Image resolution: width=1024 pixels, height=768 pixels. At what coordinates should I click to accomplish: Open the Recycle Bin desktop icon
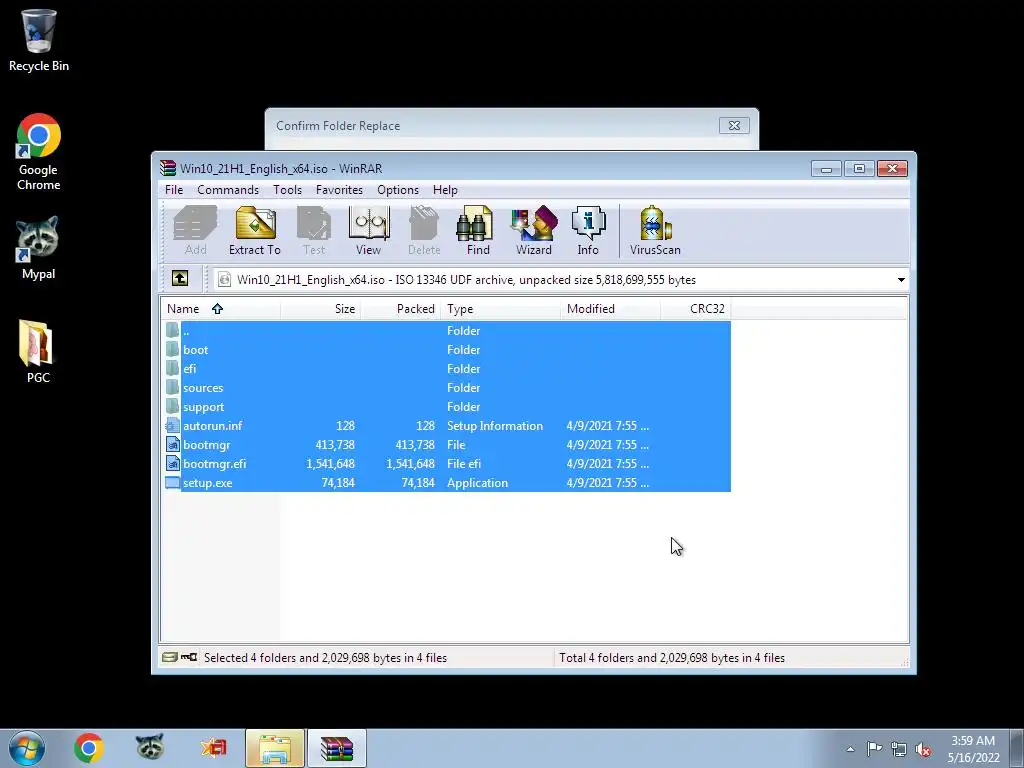(39, 40)
